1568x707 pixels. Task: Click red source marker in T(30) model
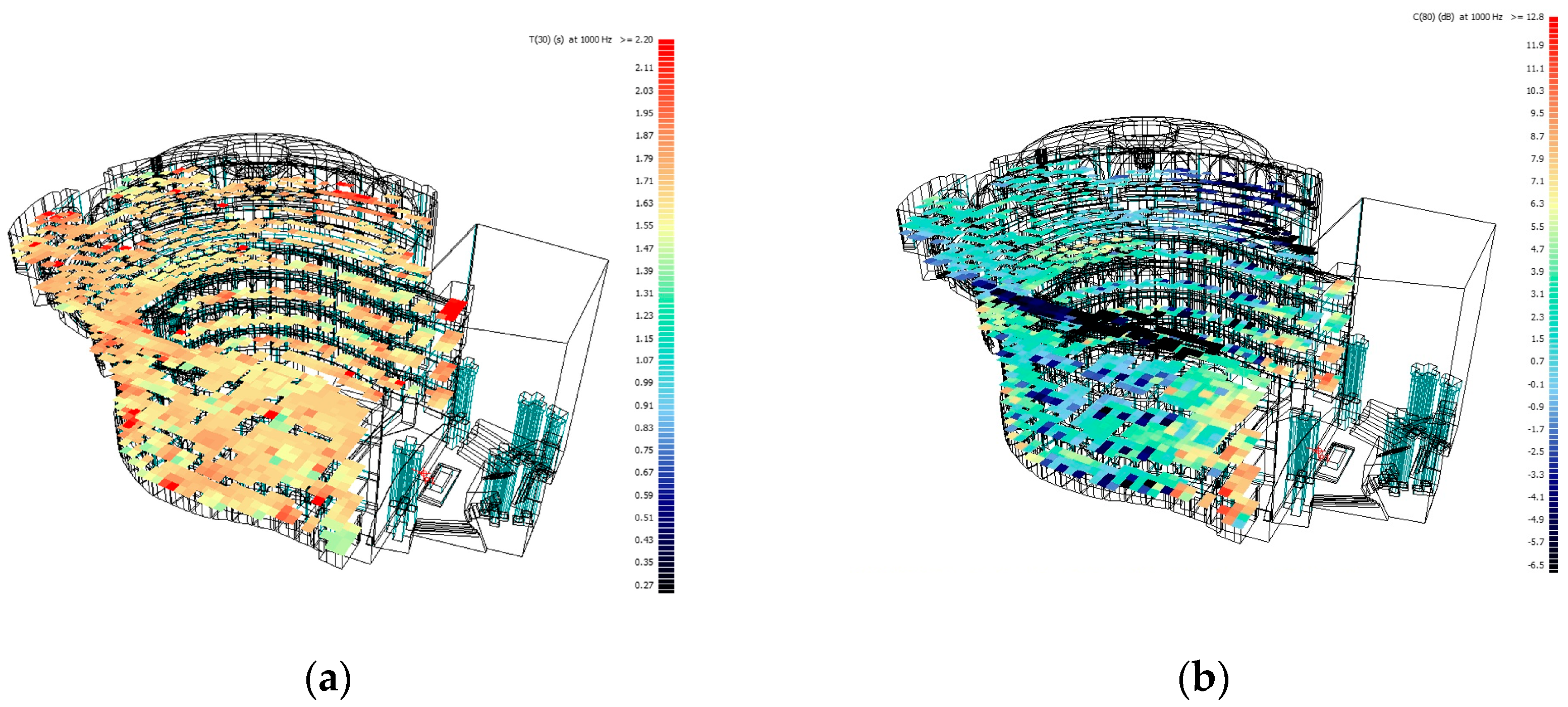coord(424,474)
